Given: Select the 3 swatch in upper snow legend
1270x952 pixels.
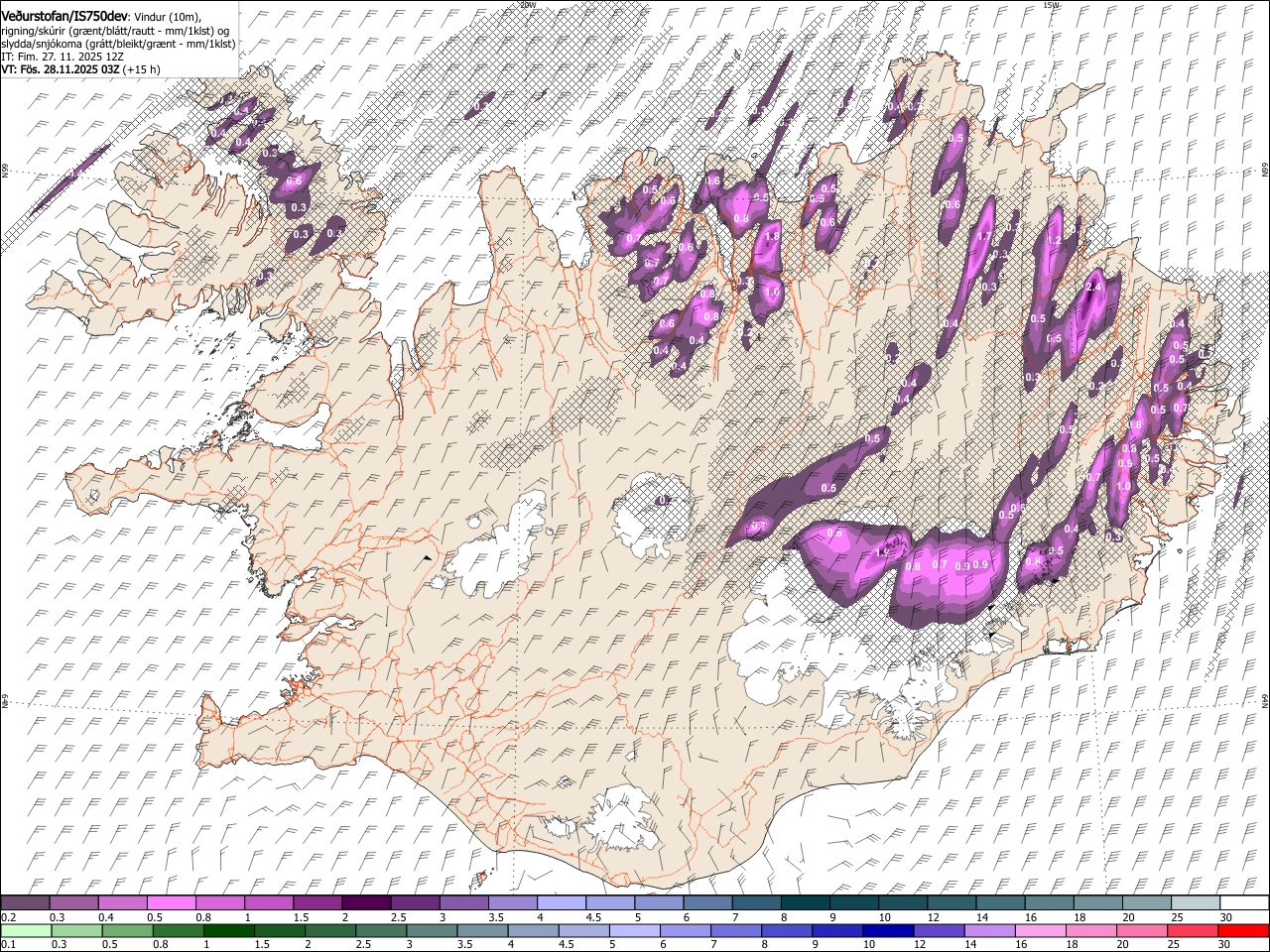Looking at the screenshot, I should pos(463,903).
